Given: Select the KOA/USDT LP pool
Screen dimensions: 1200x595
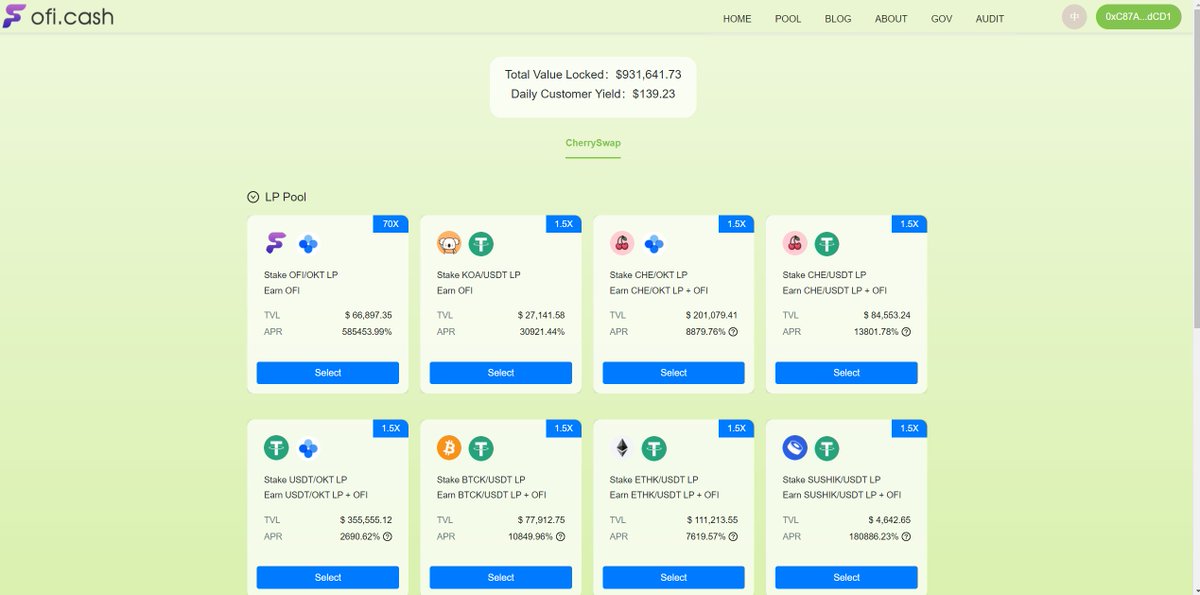Looking at the screenshot, I should pyautogui.click(x=501, y=373).
